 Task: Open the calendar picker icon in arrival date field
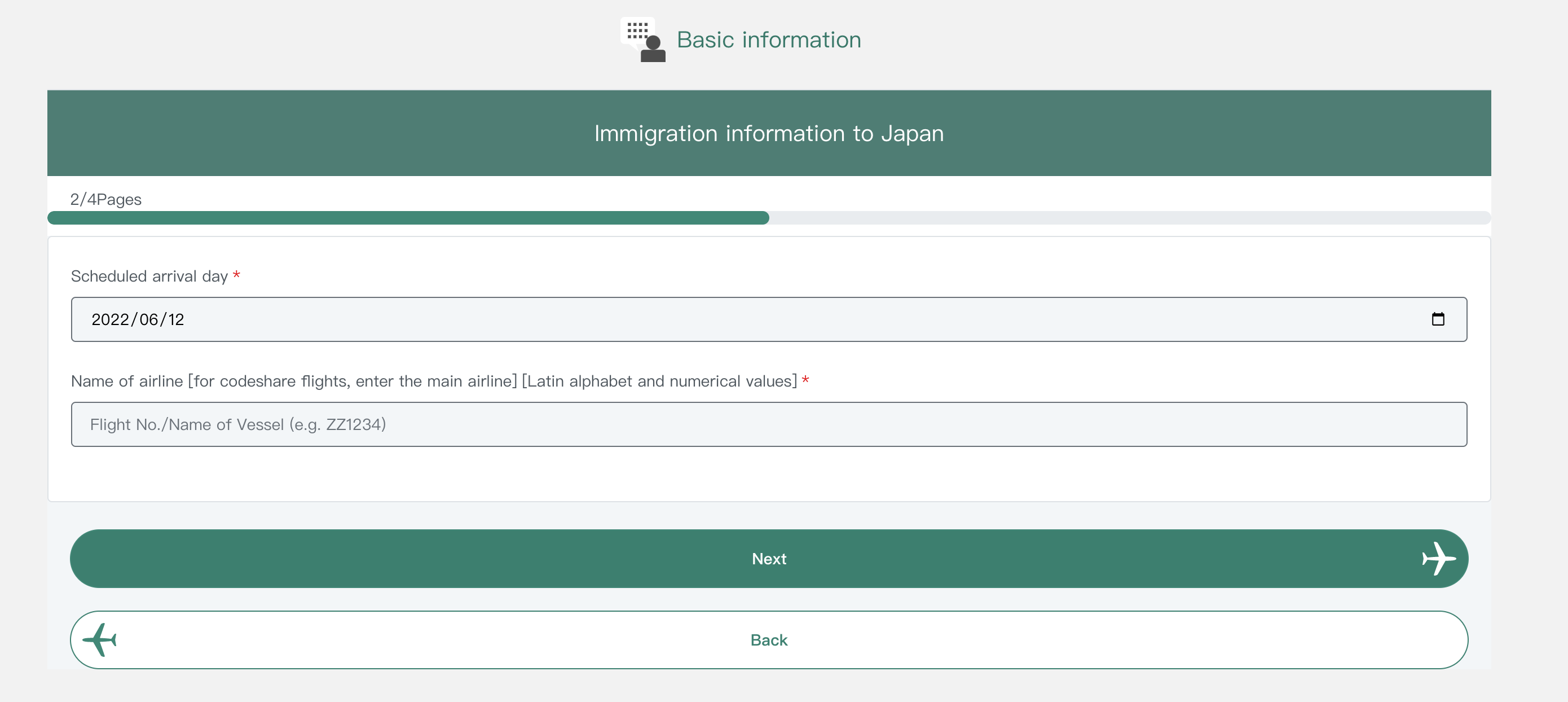[1438, 319]
